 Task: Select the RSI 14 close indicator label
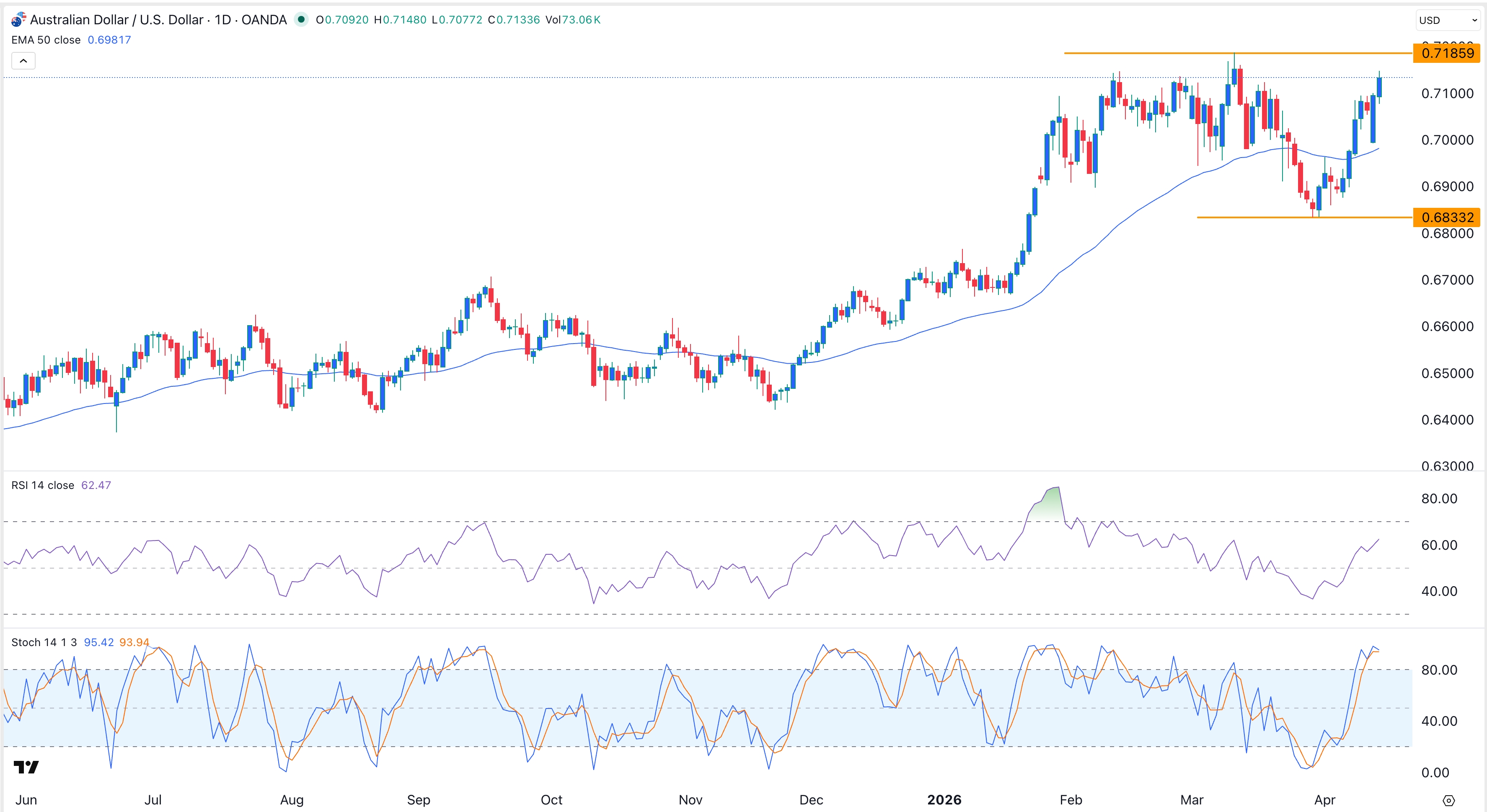(x=42, y=485)
